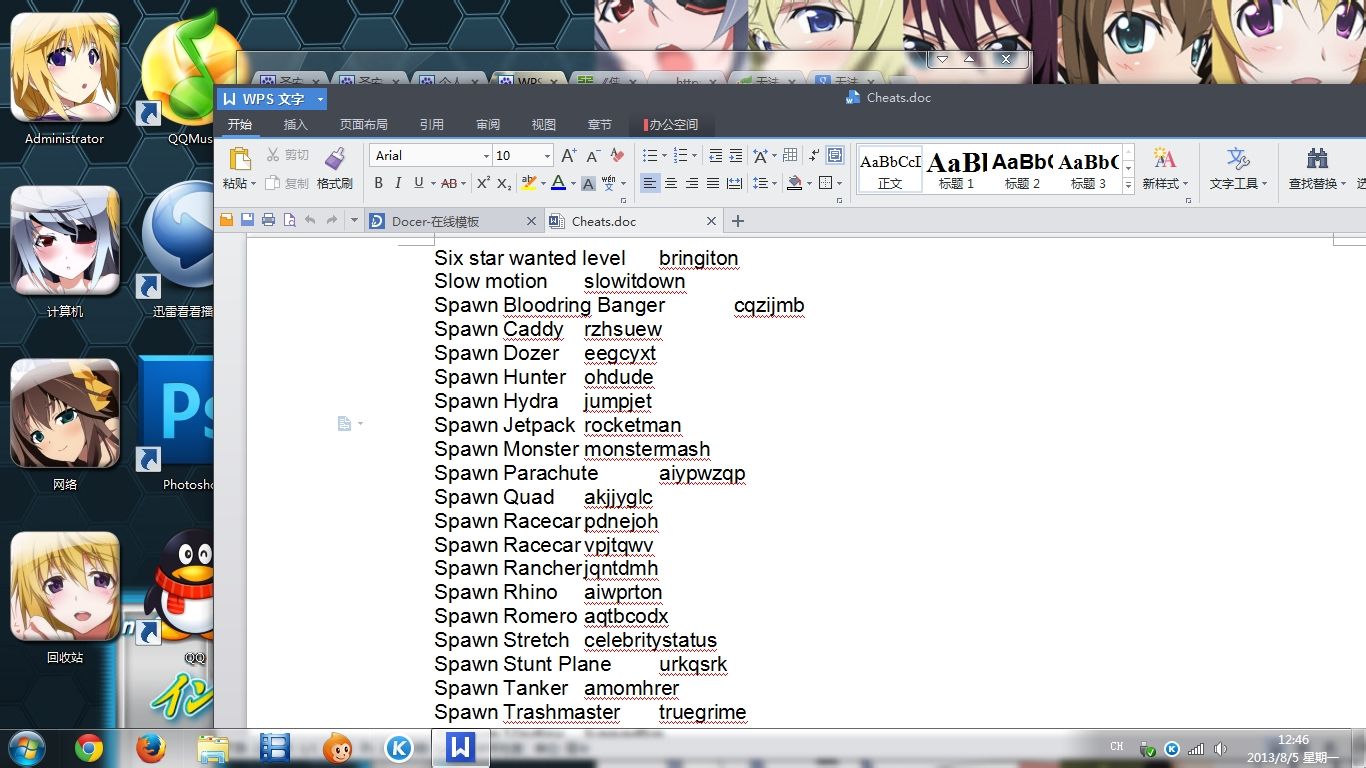Toggle italic formatting
This screenshot has height=768, width=1366.
click(x=398, y=183)
